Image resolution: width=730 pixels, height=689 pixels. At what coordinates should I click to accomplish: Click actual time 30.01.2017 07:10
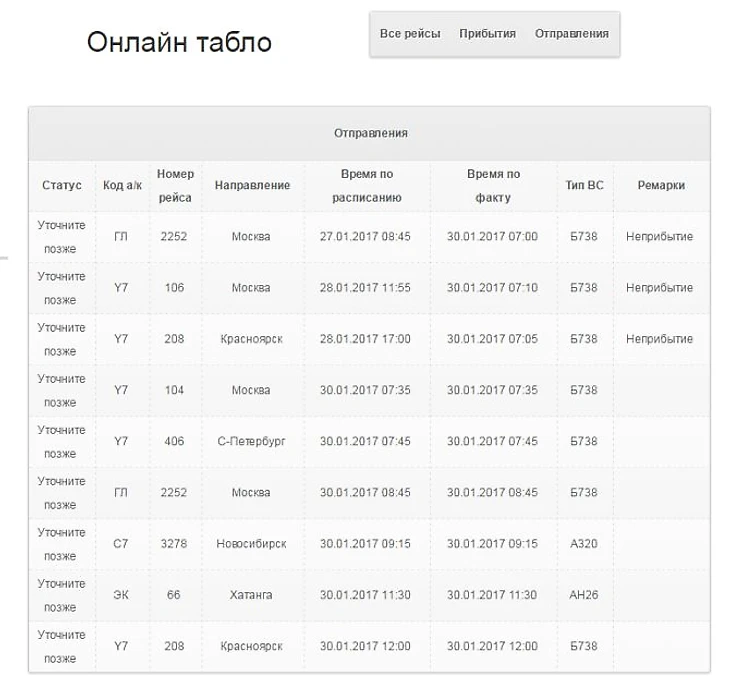click(x=492, y=288)
